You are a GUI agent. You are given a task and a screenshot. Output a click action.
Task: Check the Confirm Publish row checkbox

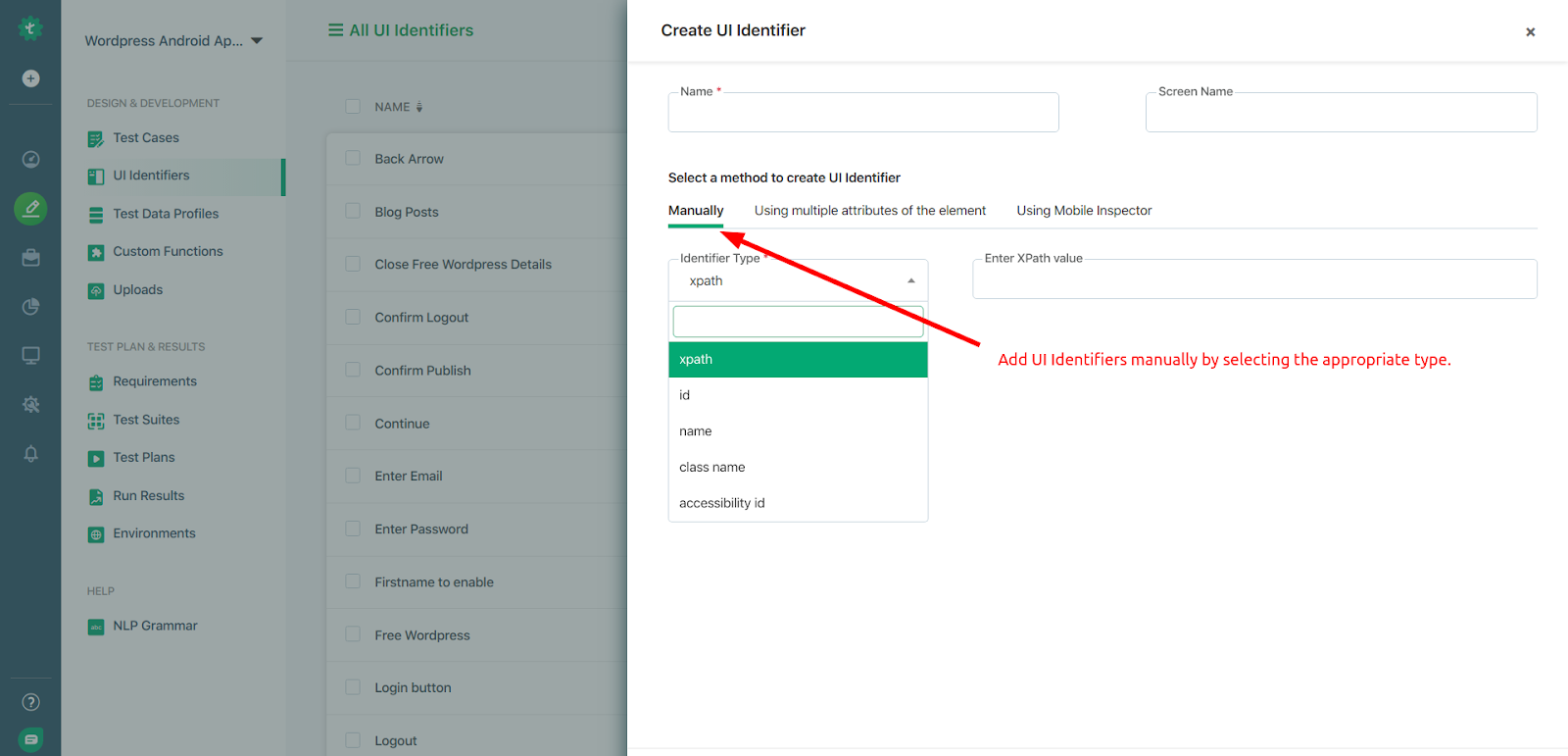[353, 370]
